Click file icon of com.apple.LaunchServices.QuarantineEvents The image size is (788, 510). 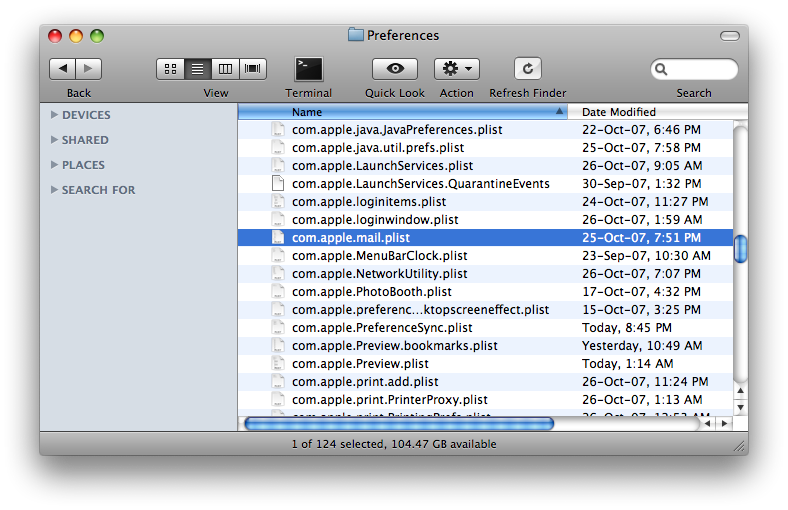point(278,183)
